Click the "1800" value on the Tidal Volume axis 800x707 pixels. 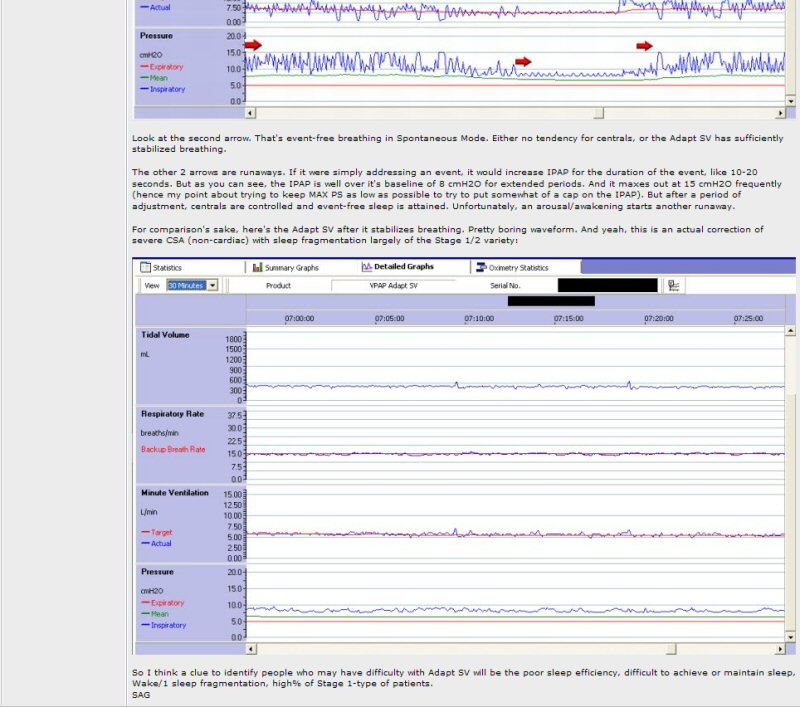[233, 339]
